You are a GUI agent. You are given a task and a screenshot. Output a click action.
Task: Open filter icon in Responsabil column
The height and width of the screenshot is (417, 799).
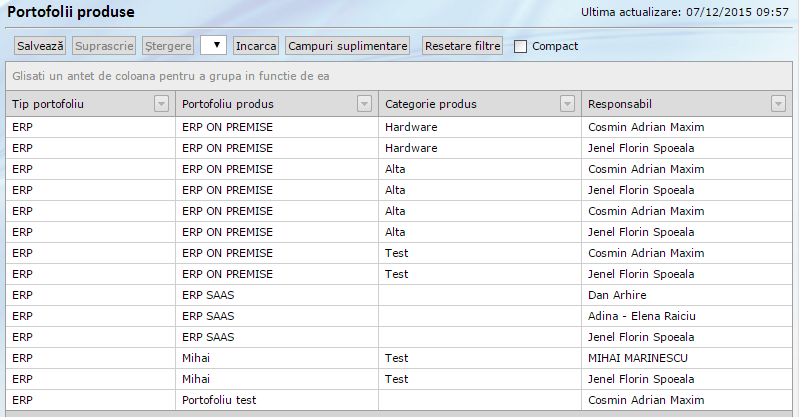(778, 104)
